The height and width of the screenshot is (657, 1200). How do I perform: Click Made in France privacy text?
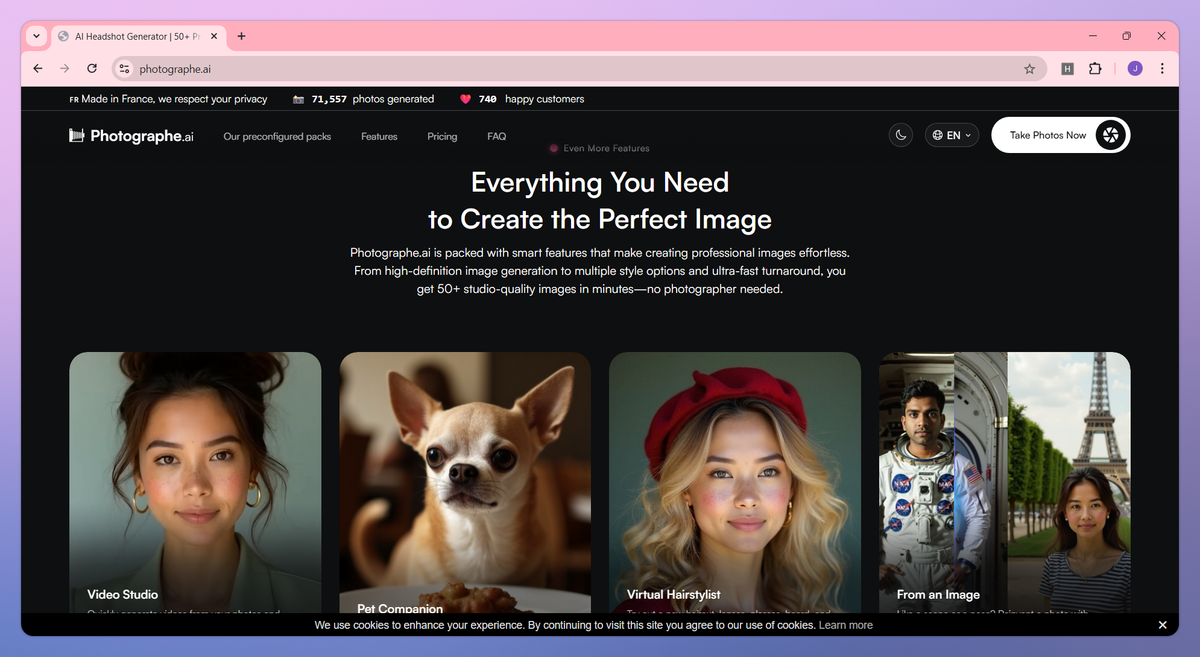174,99
